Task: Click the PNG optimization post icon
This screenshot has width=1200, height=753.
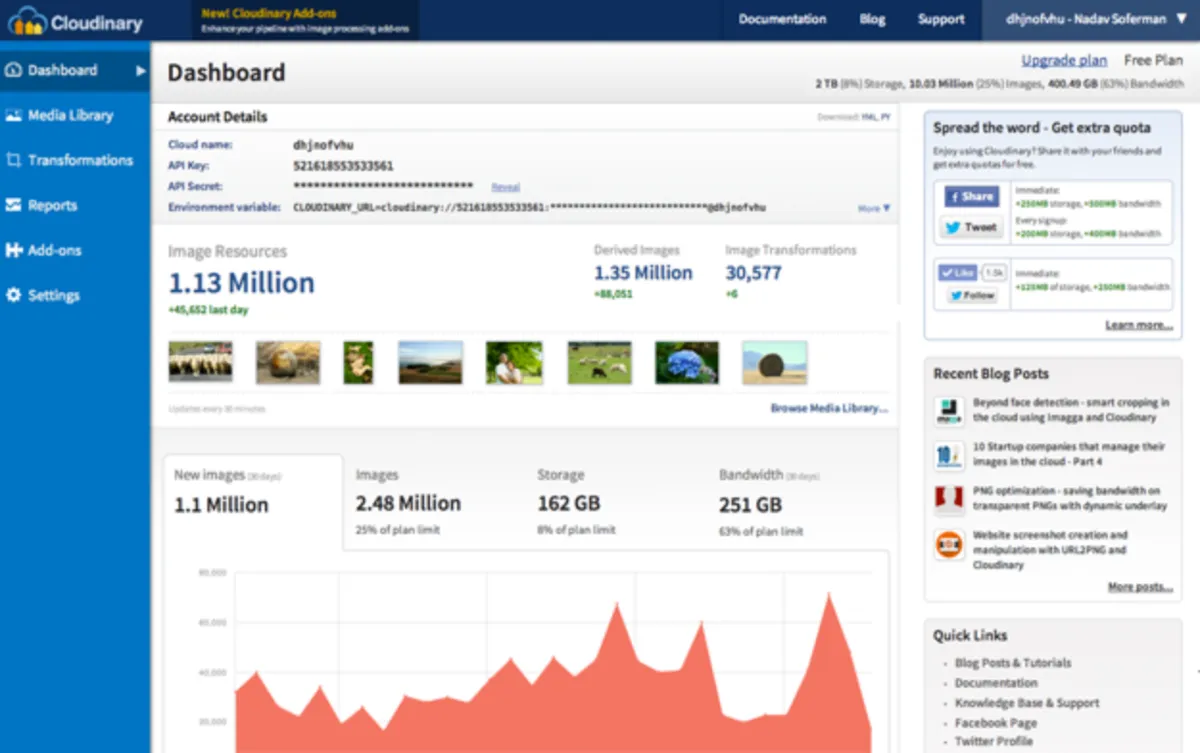Action: pos(949,499)
